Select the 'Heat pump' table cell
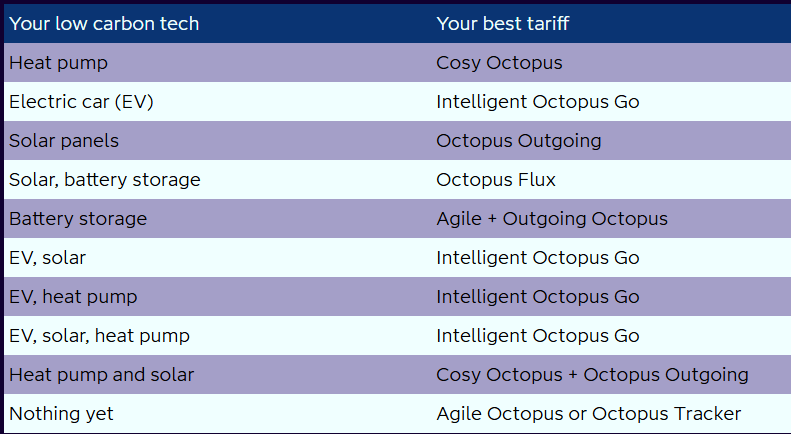Image resolution: width=791 pixels, height=434 pixels. [x=59, y=63]
